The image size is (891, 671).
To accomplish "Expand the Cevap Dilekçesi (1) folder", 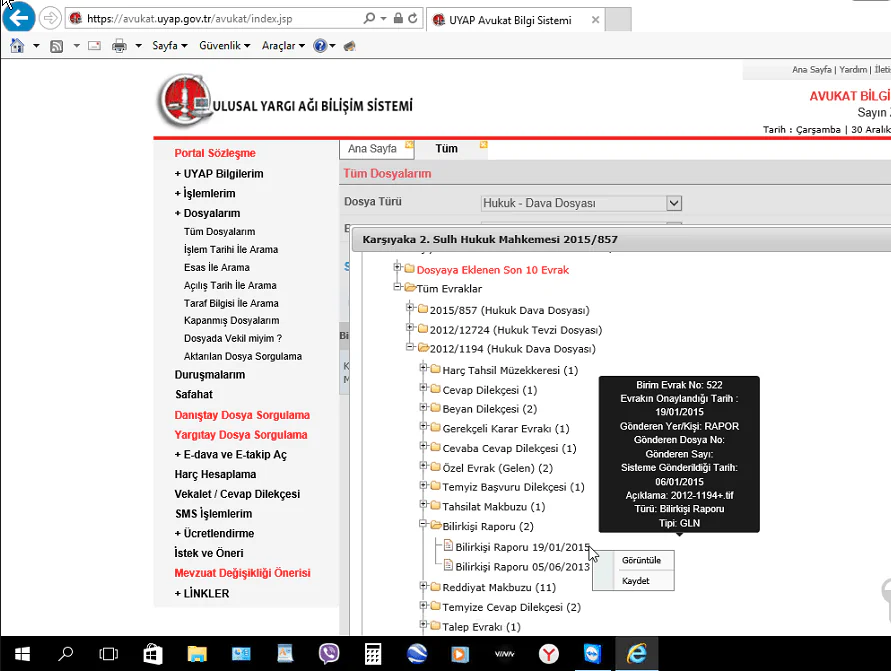I will pos(423,387).
